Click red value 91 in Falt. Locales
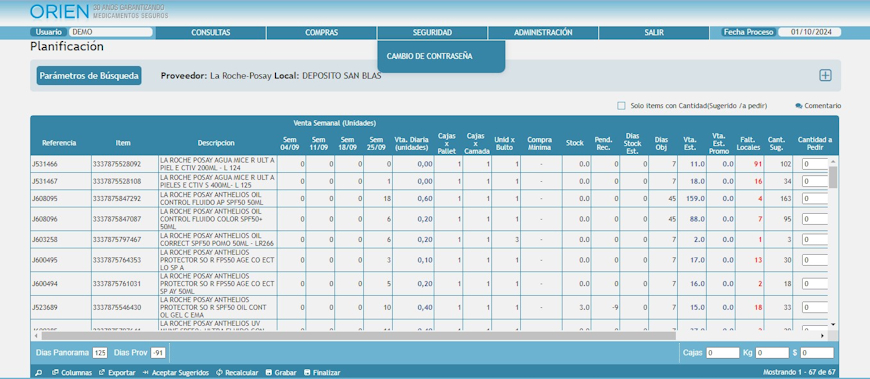Viewport: 870px width, 379px height. pyautogui.click(x=758, y=164)
